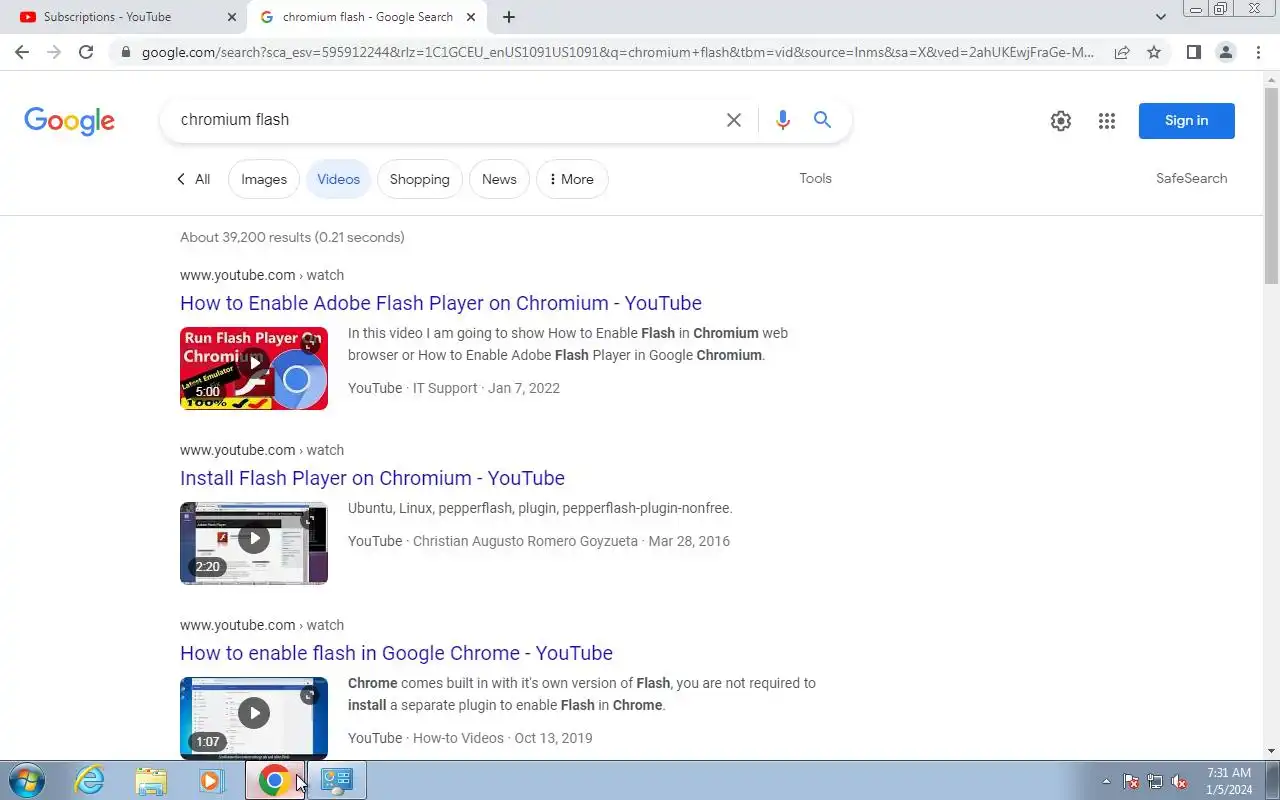Open the Chrome profile avatar menu
Viewport: 1280px width, 800px height.
[x=1225, y=52]
